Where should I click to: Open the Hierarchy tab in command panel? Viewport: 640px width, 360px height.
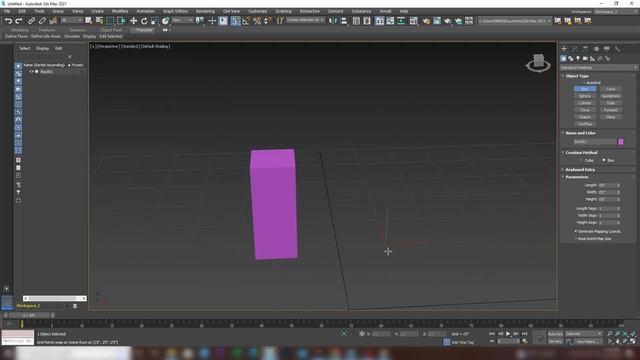point(585,49)
